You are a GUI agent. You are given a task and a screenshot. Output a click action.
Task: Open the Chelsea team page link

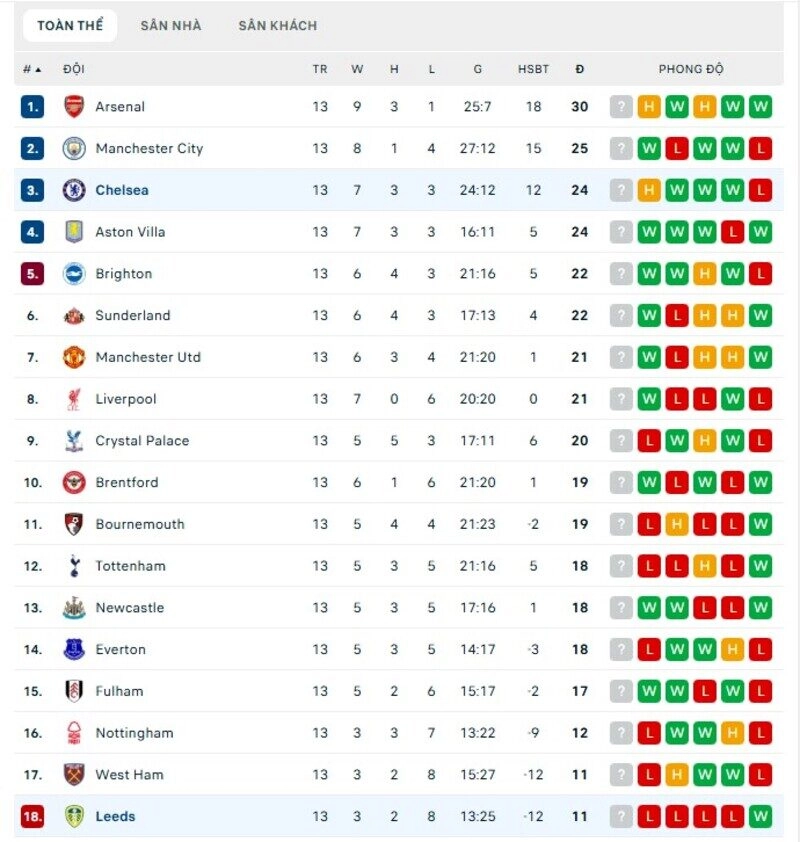123,189
